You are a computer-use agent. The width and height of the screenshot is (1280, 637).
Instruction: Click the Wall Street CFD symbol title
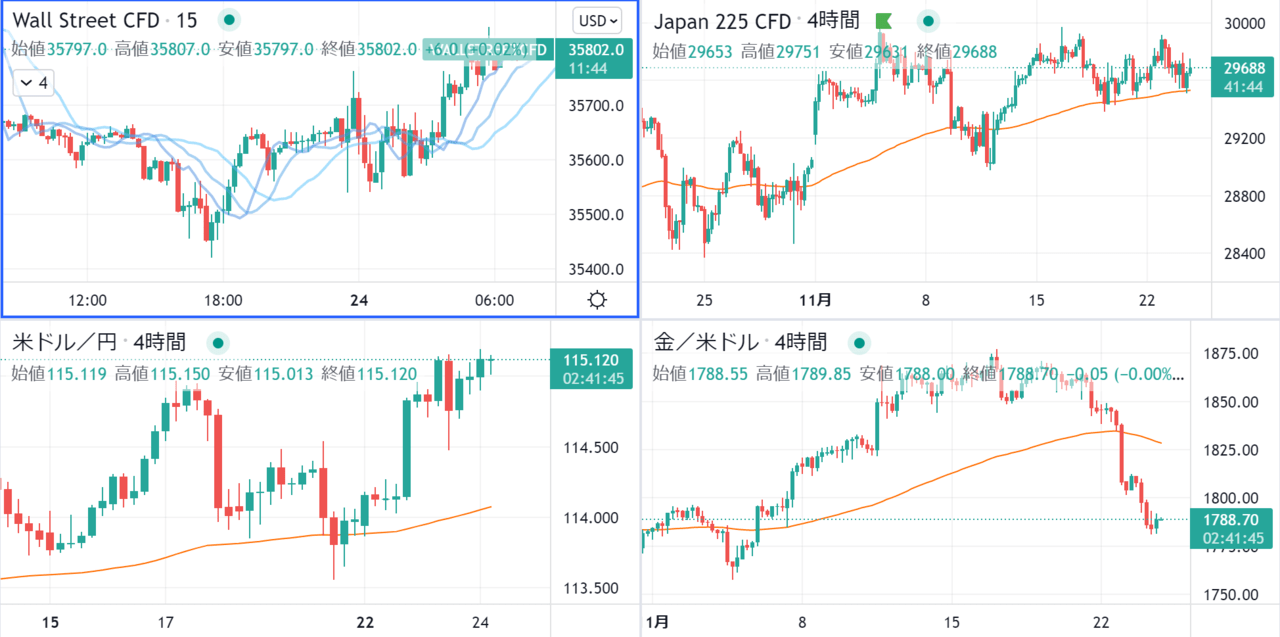[85, 20]
